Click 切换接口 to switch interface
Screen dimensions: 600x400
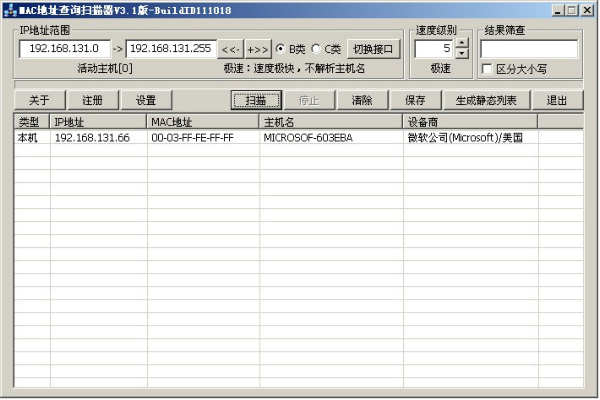point(373,48)
